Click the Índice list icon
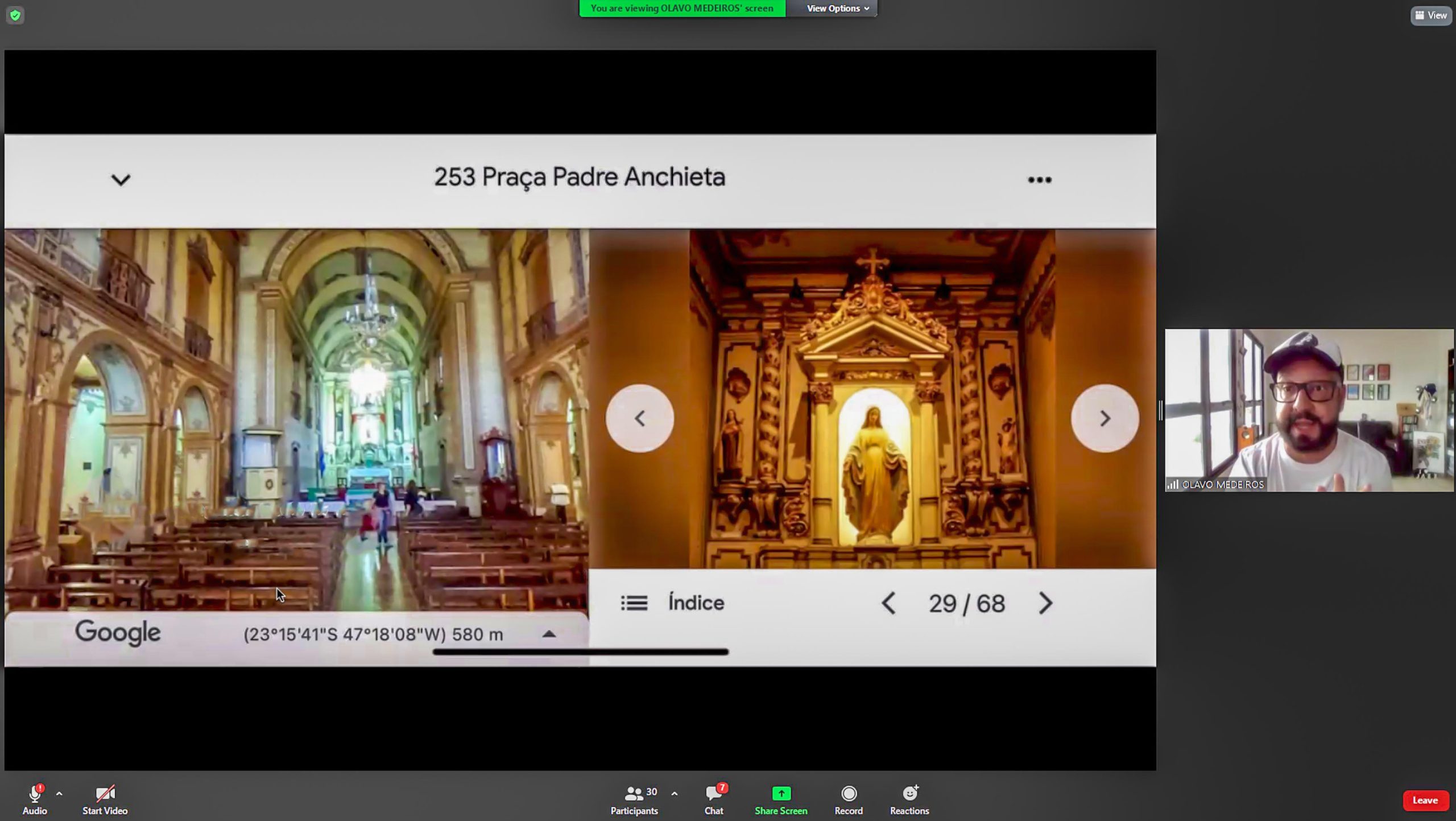Viewport: 1456px width, 821px height. pyautogui.click(x=634, y=603)
